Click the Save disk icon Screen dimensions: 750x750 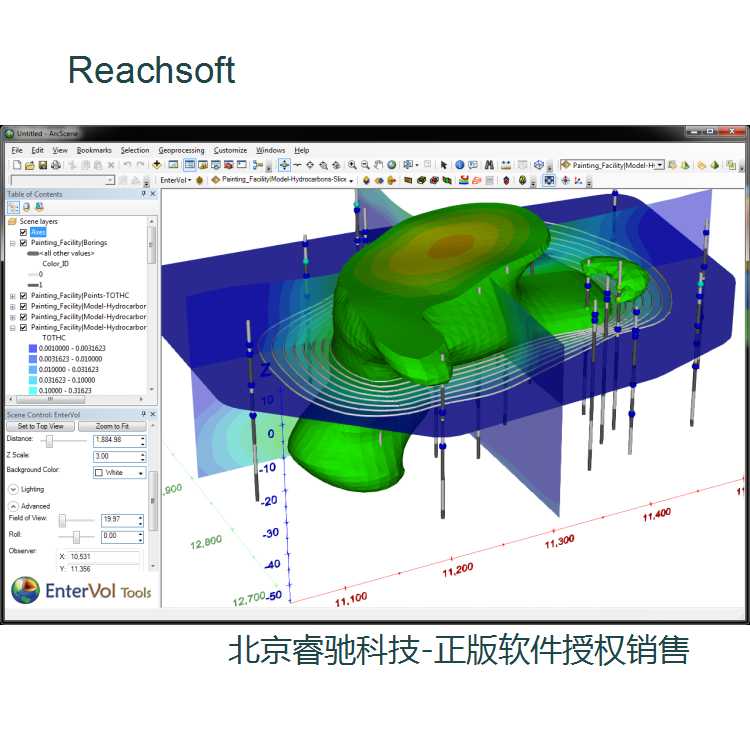point(43,165)
